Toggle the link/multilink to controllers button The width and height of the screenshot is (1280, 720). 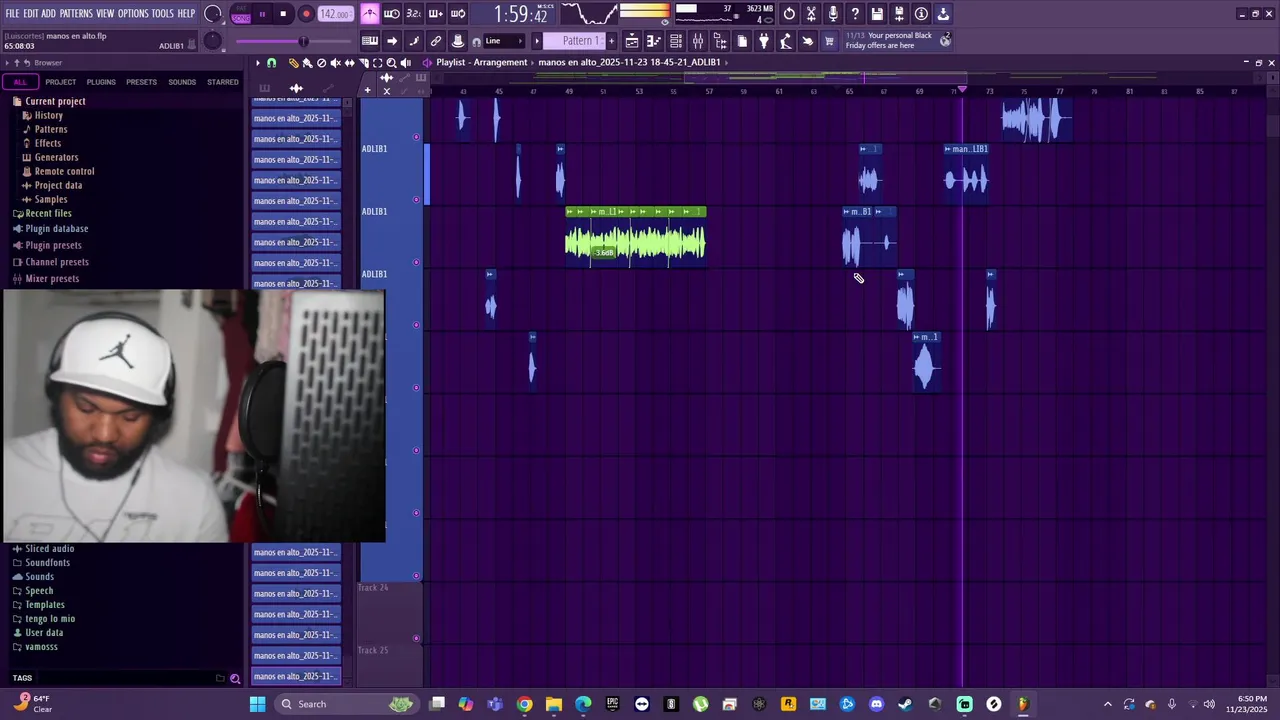click(436, 41)
